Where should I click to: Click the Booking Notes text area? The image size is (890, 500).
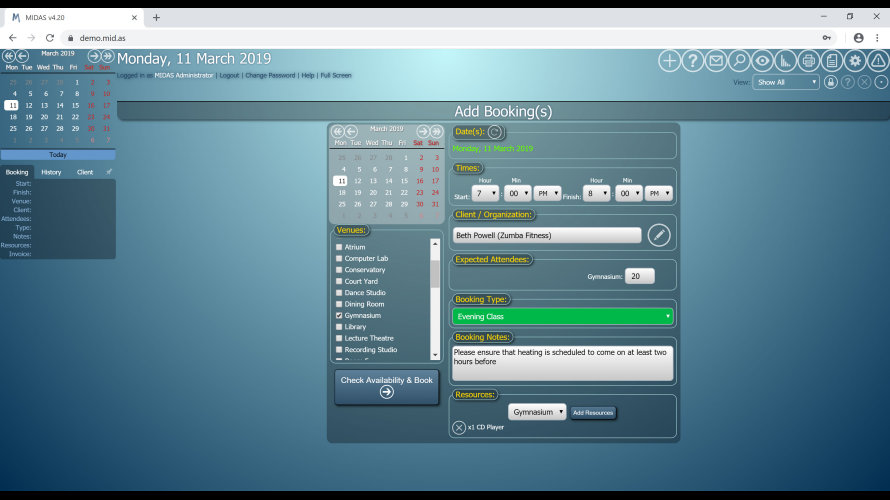pyautogui.click(x=562, y=363)
